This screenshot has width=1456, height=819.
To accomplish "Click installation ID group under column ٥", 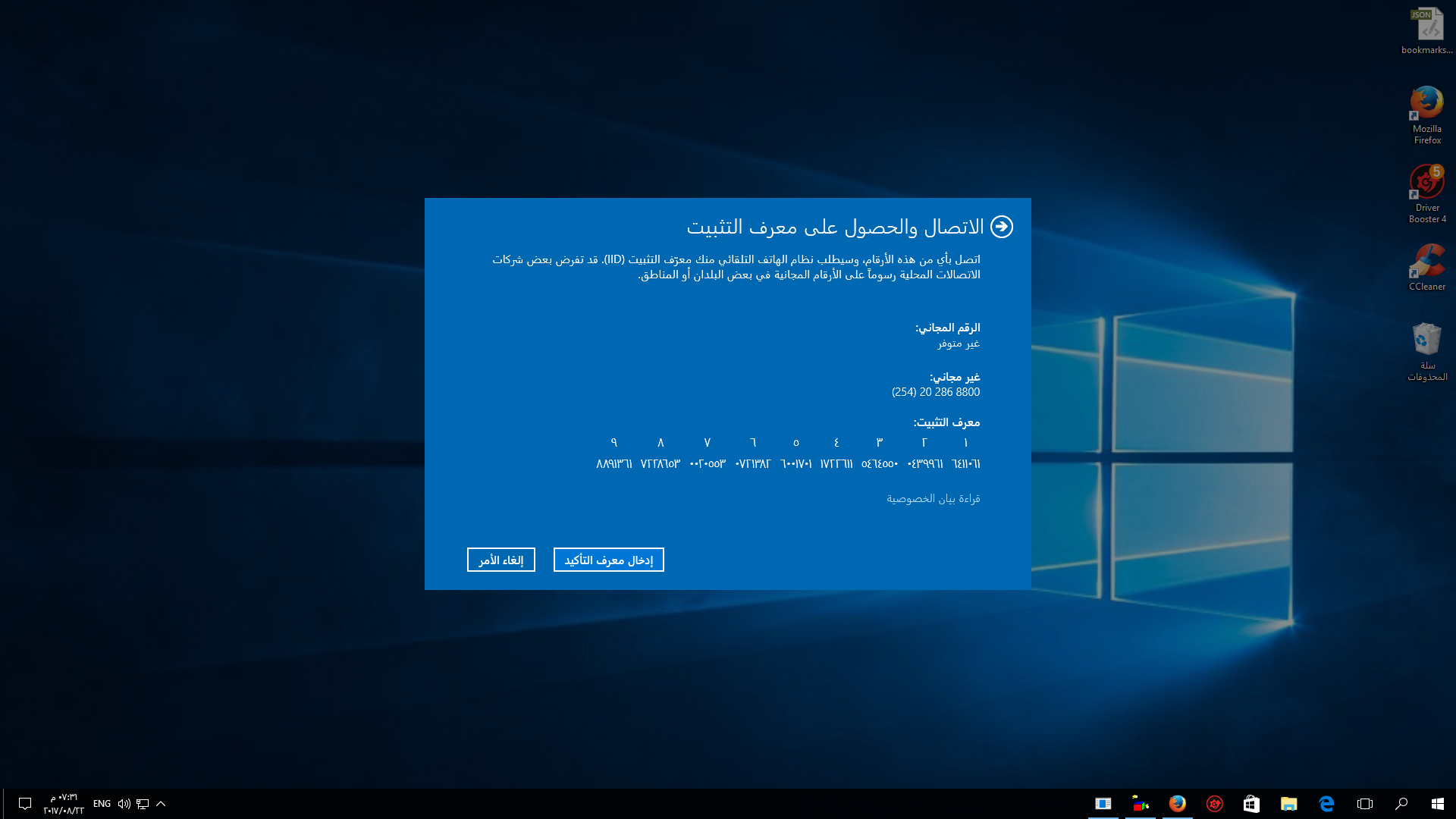I will tap(796, 464).
